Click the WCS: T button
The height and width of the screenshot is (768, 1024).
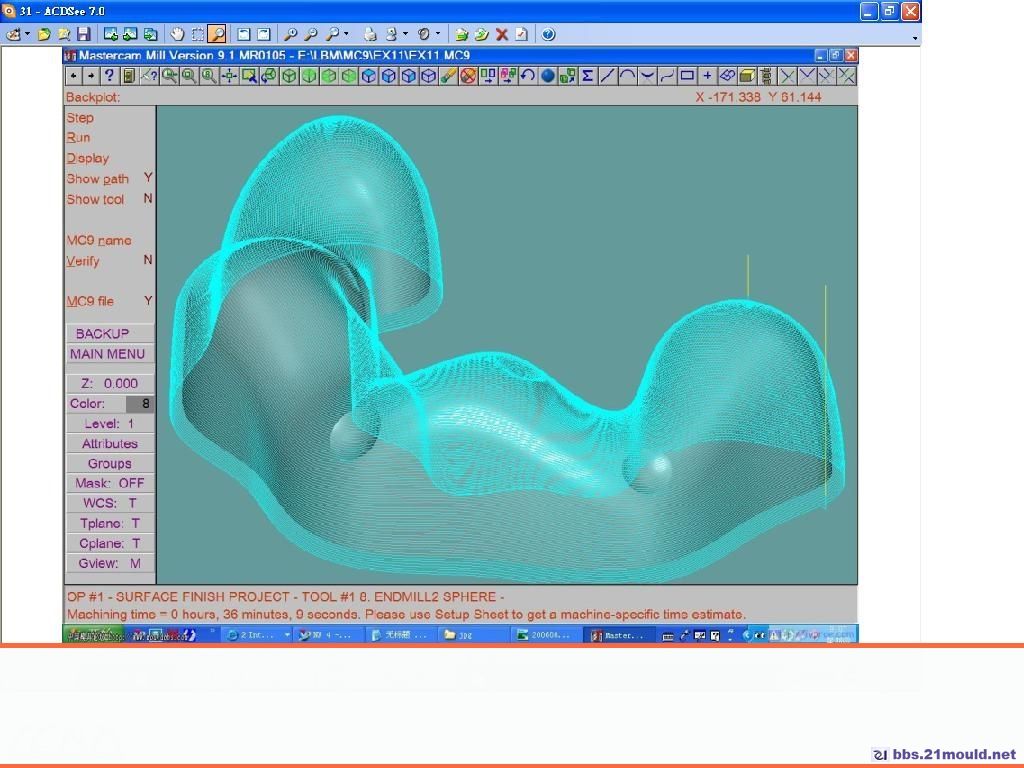(110, 503)
